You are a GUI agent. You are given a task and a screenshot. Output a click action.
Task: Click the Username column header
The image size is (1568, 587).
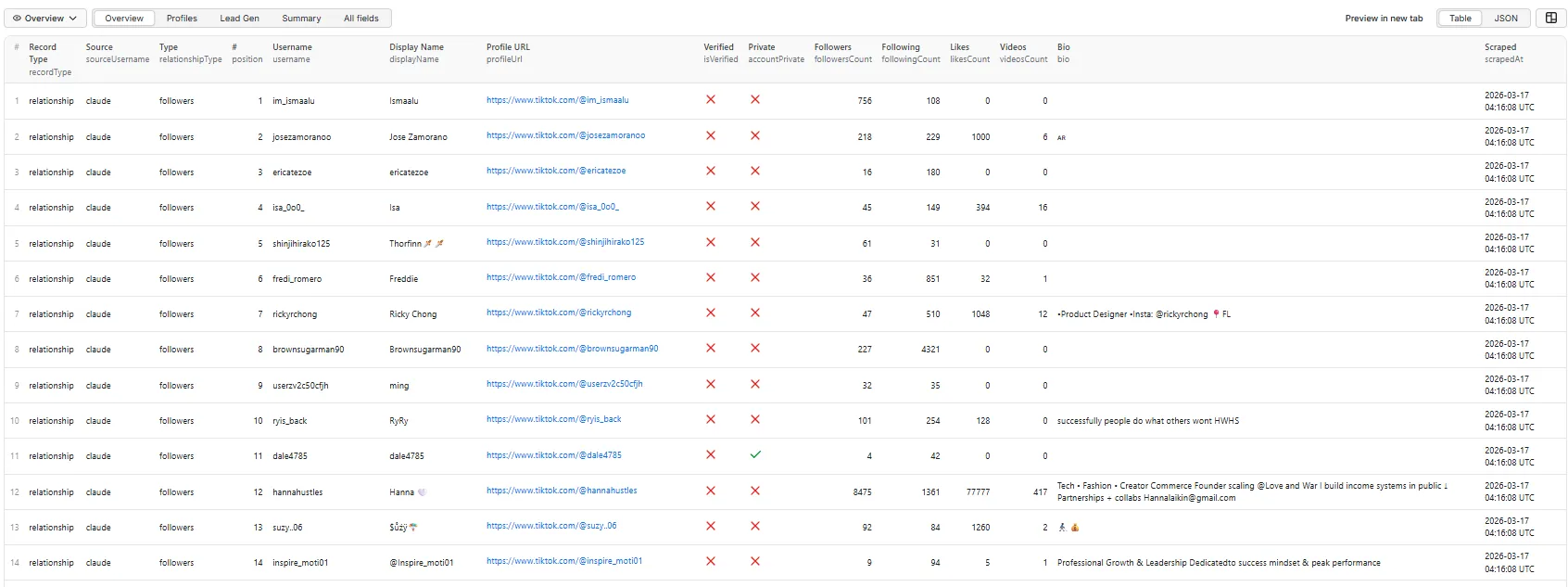coord(292,53)
